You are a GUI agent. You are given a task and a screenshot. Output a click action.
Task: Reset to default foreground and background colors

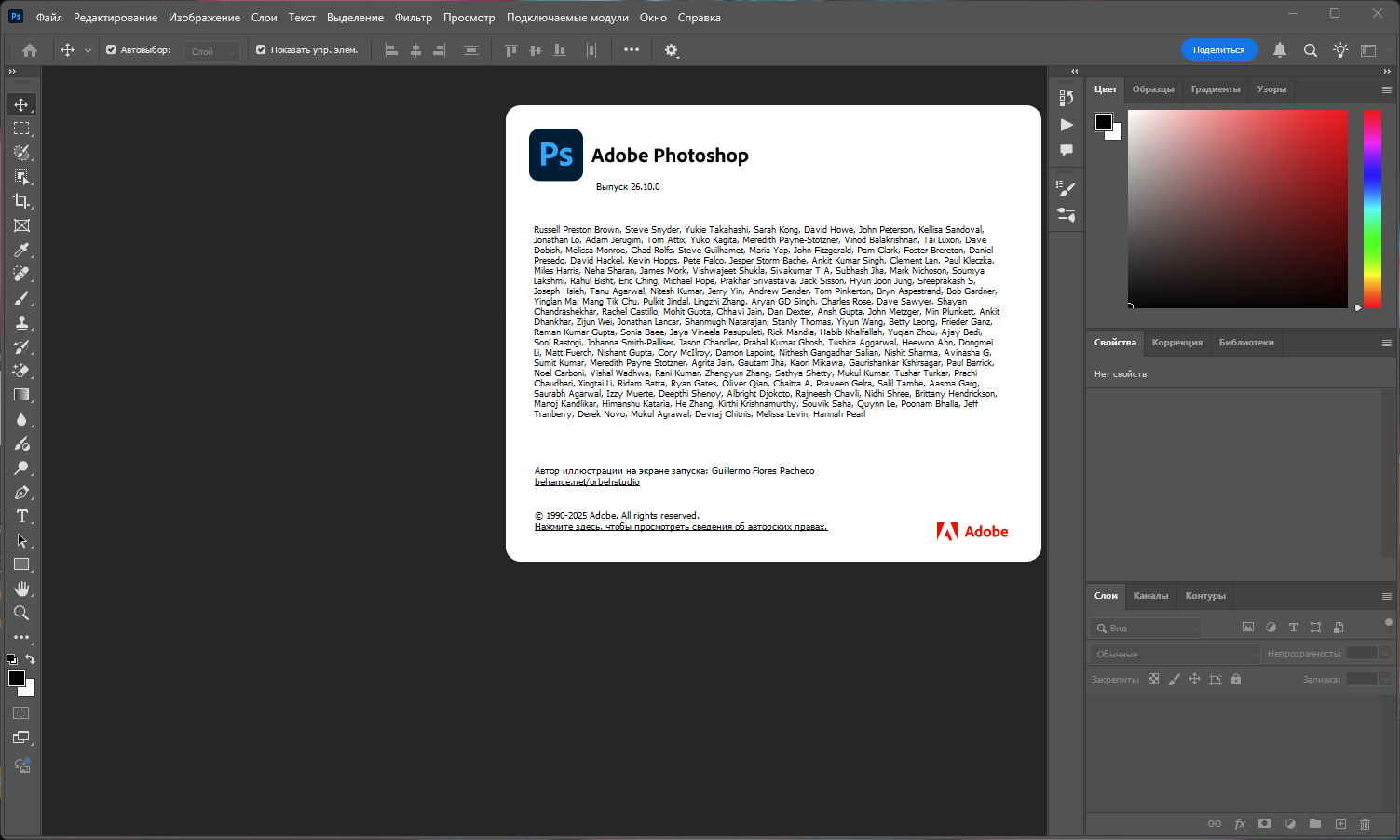click(x=11, y=658)
